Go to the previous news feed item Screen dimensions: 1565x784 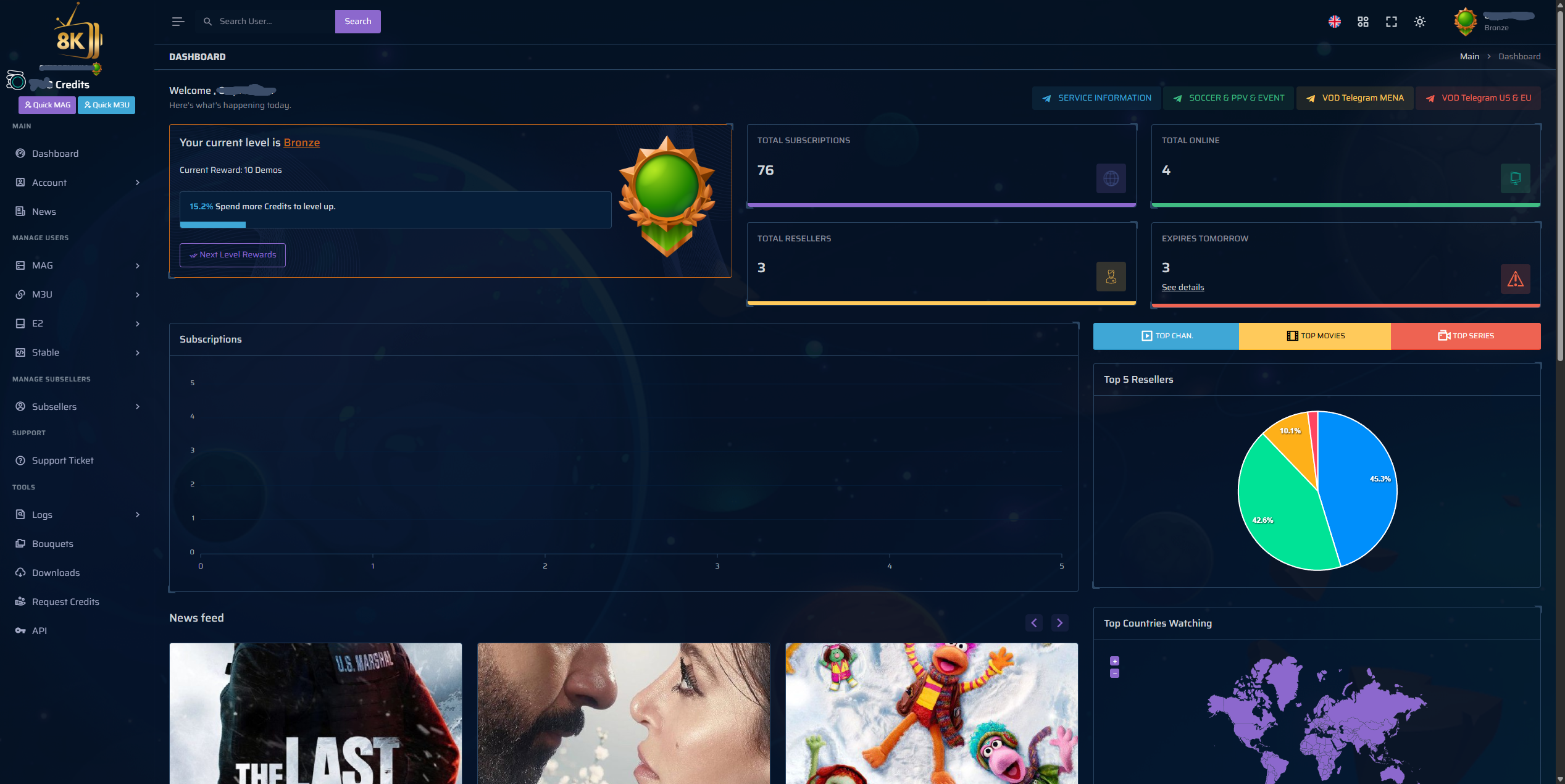pos(1033,623)
